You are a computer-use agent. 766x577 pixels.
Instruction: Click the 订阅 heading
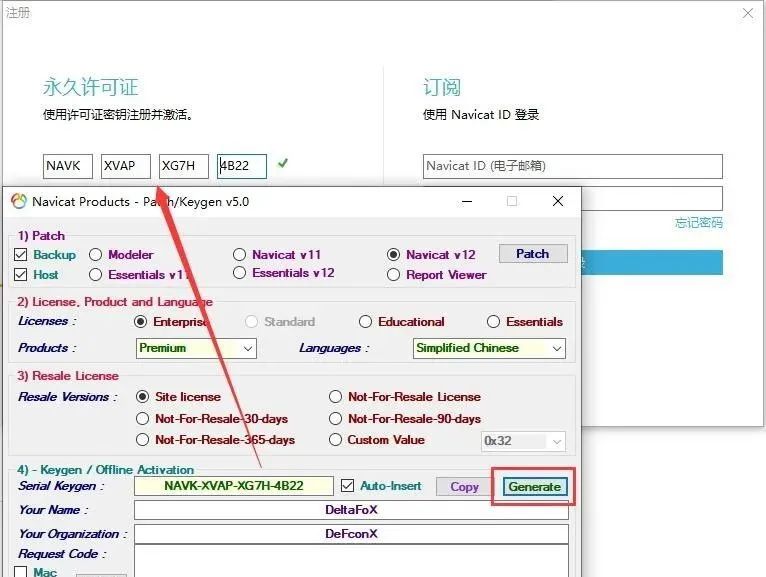442,87
